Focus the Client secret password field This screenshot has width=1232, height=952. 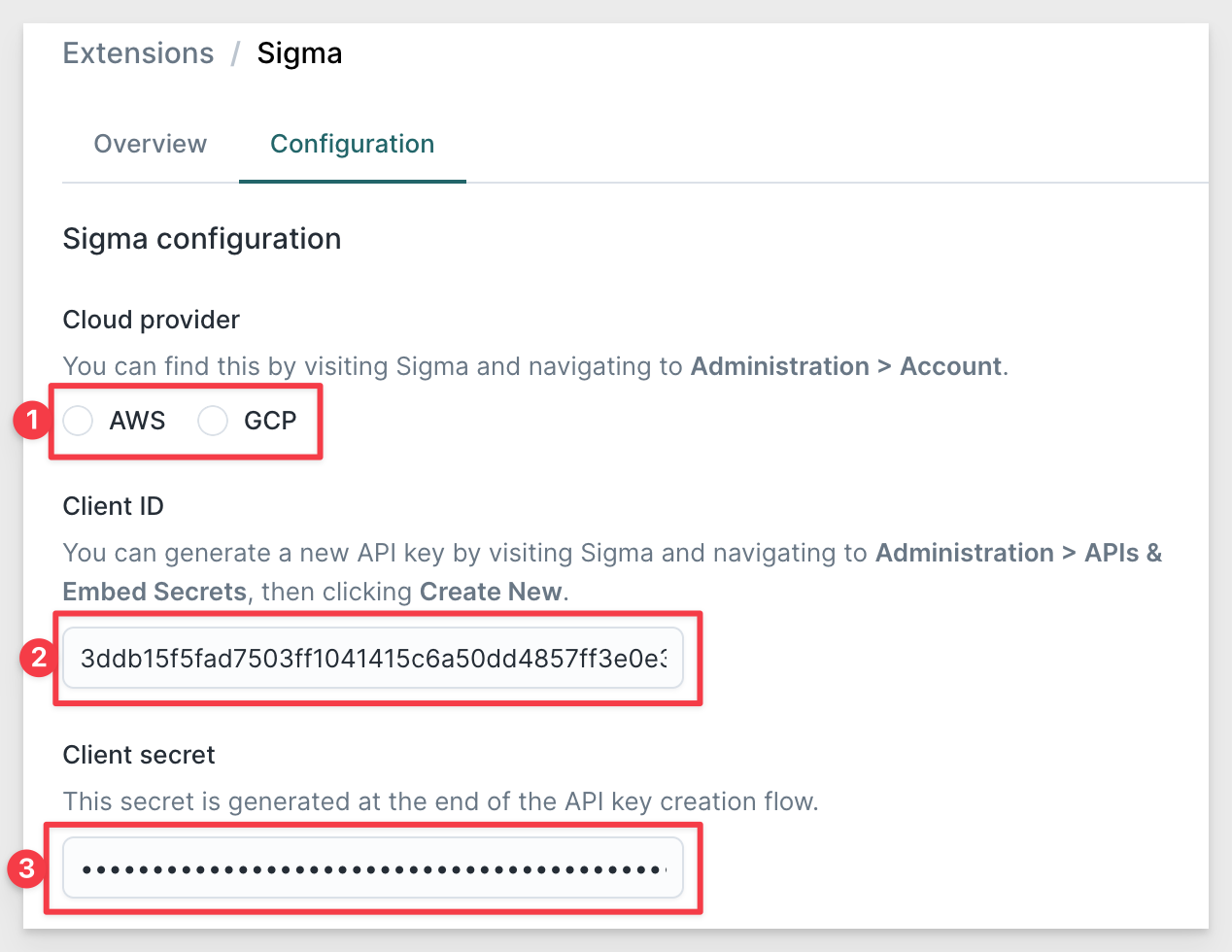coord(373,868)
